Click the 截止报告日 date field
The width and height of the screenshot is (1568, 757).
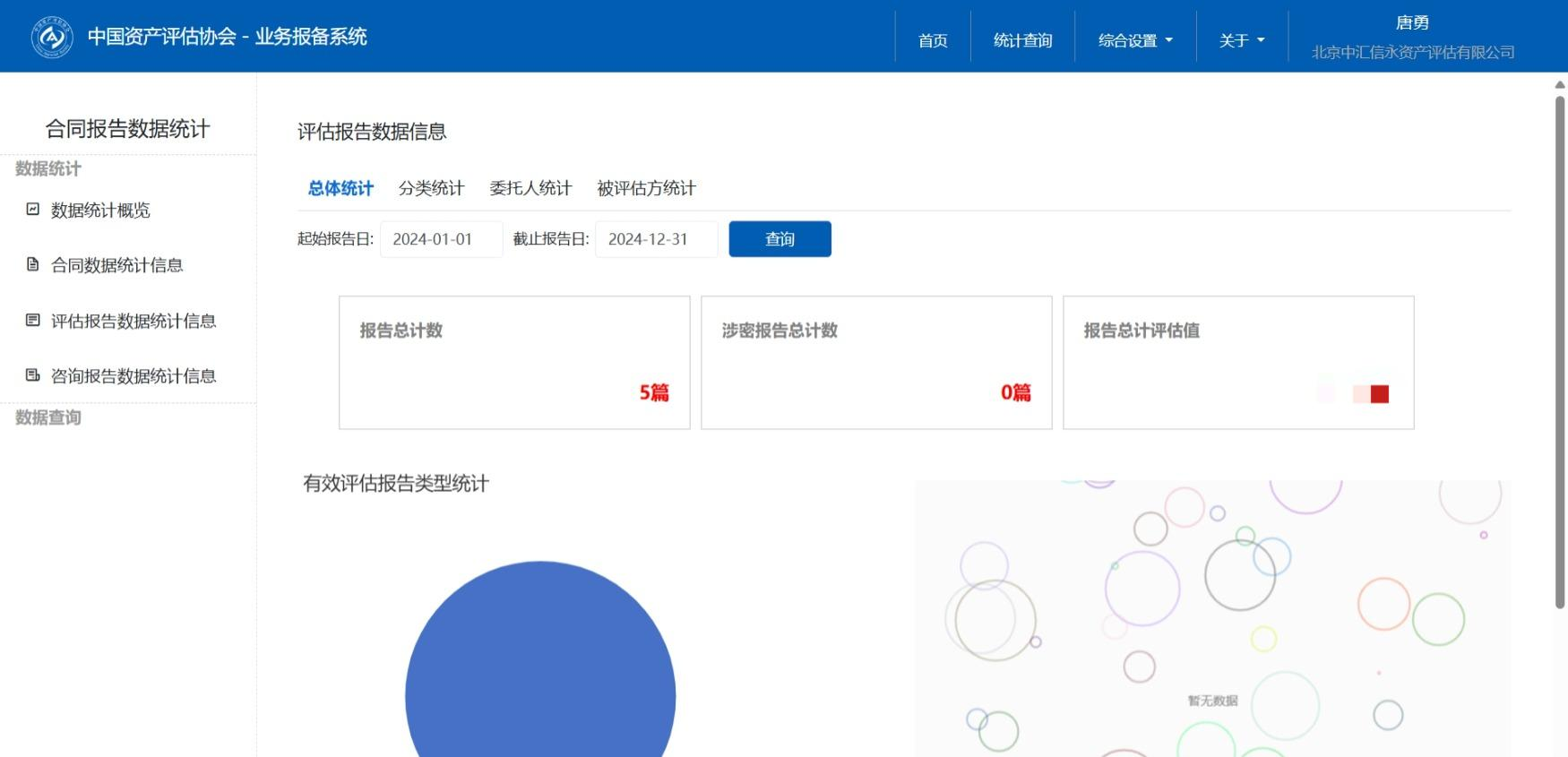656,239
